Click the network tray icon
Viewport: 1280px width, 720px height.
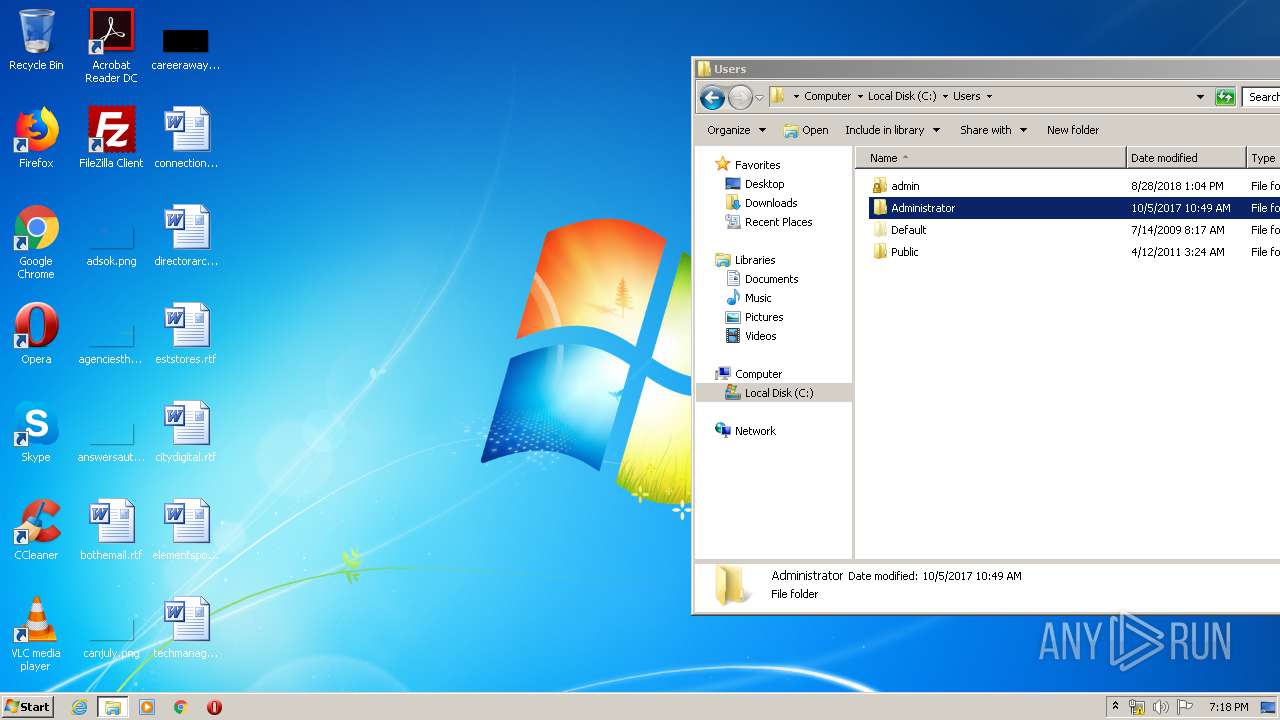click(1137, 707)
